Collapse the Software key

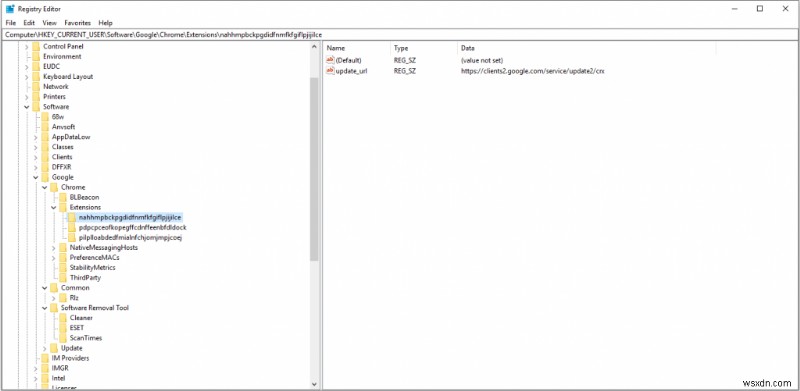(27, 107)
